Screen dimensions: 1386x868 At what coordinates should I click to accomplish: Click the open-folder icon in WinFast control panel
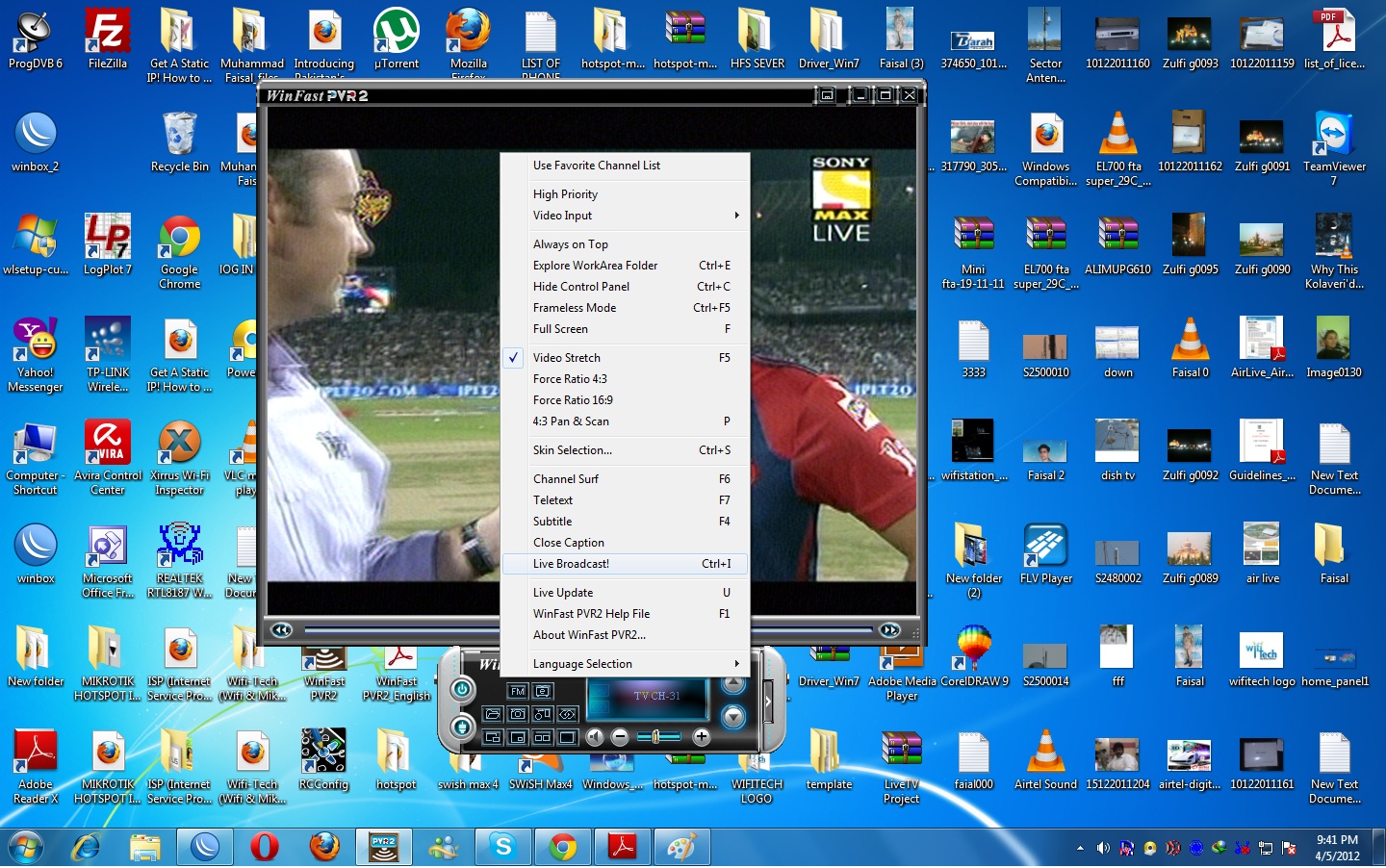(x=493, y=714)
